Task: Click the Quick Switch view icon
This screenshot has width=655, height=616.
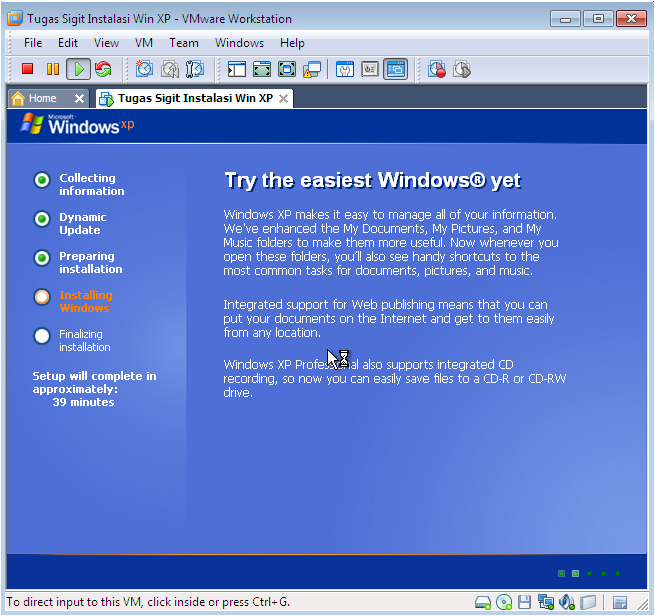Action: tap(262, 69)
